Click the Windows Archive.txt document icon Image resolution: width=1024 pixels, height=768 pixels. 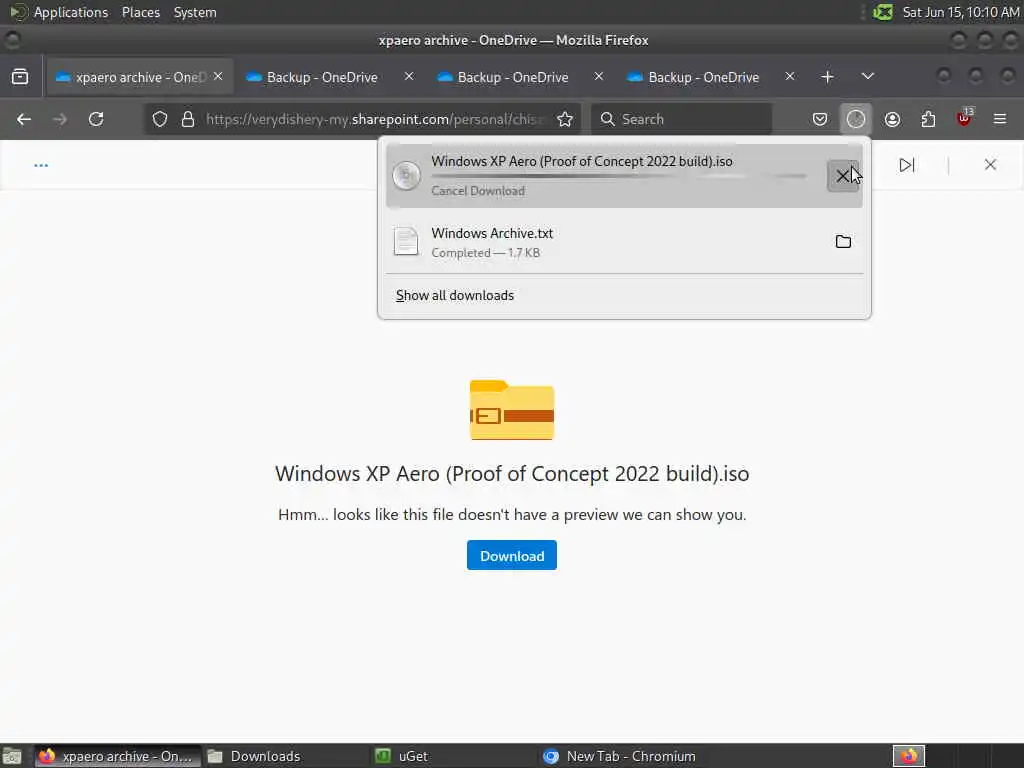tap(406, 242)
